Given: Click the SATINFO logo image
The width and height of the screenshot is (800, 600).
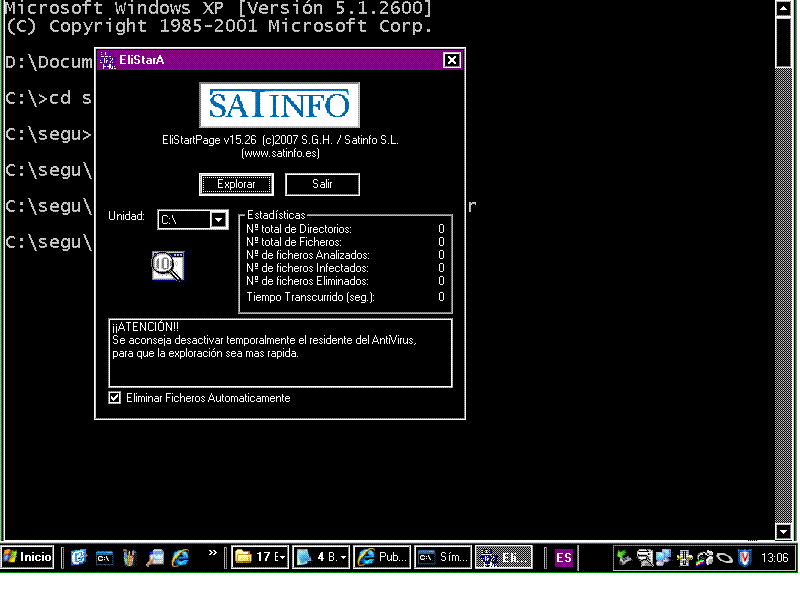Looking at the screenshot, I should pyautogui.click(x=279, y=105).
